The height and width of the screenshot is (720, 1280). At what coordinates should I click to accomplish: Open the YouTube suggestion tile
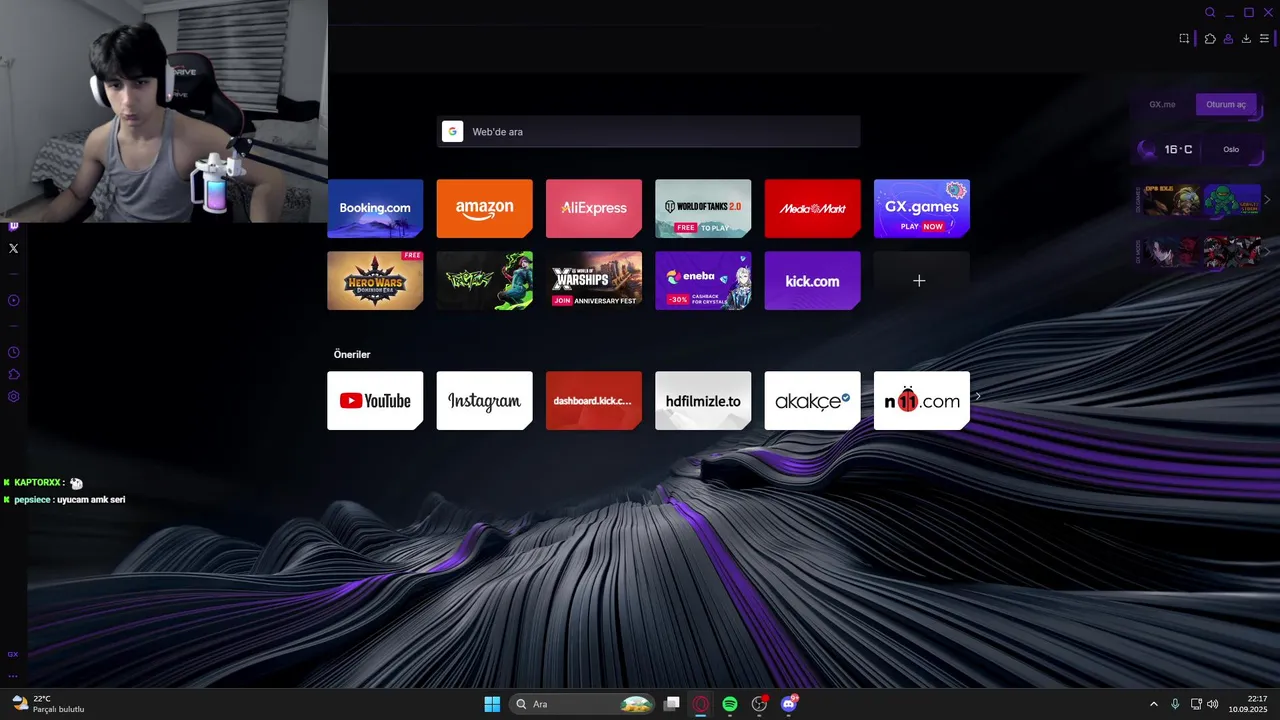pos(375,400)
